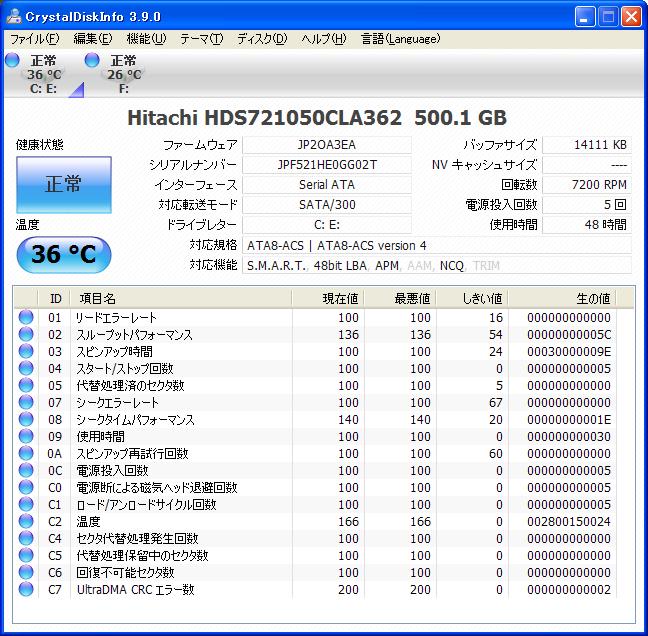Click the blue 正常 health status button
Image resolution: width=648 pixels, height=636 pixels.
pos(64,184)
